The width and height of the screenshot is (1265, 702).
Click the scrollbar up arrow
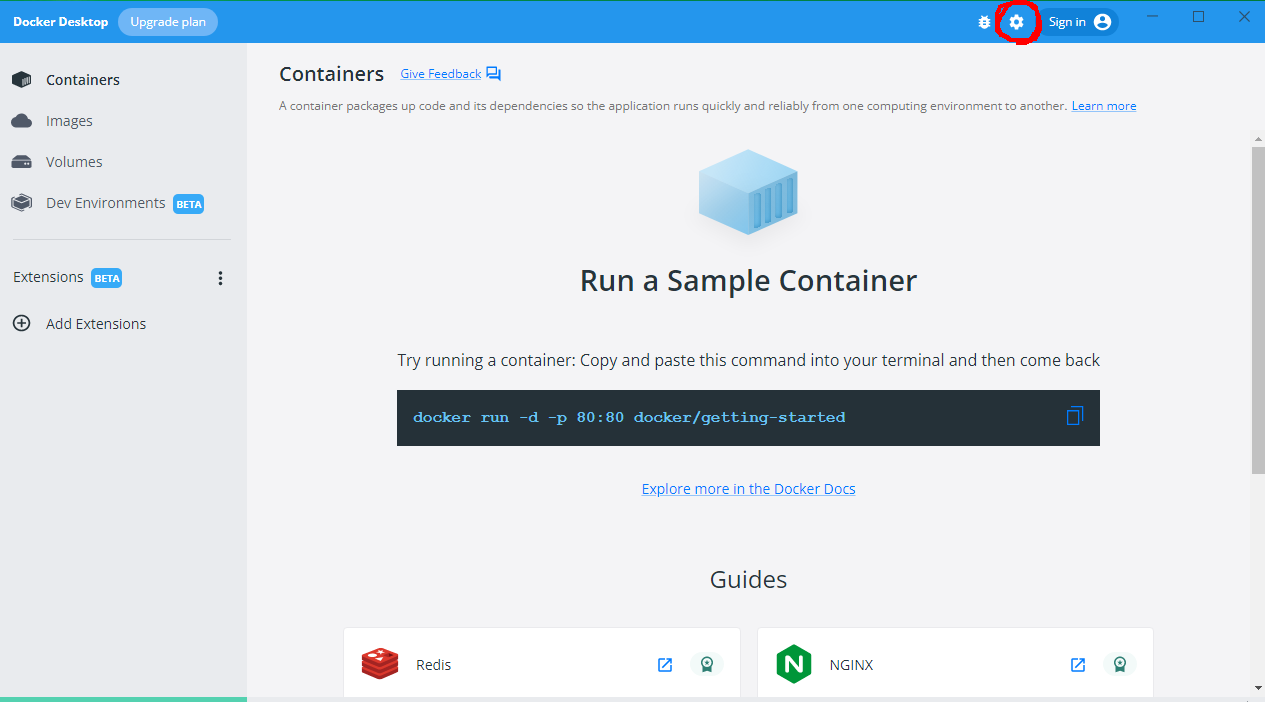pos(1258,139)
